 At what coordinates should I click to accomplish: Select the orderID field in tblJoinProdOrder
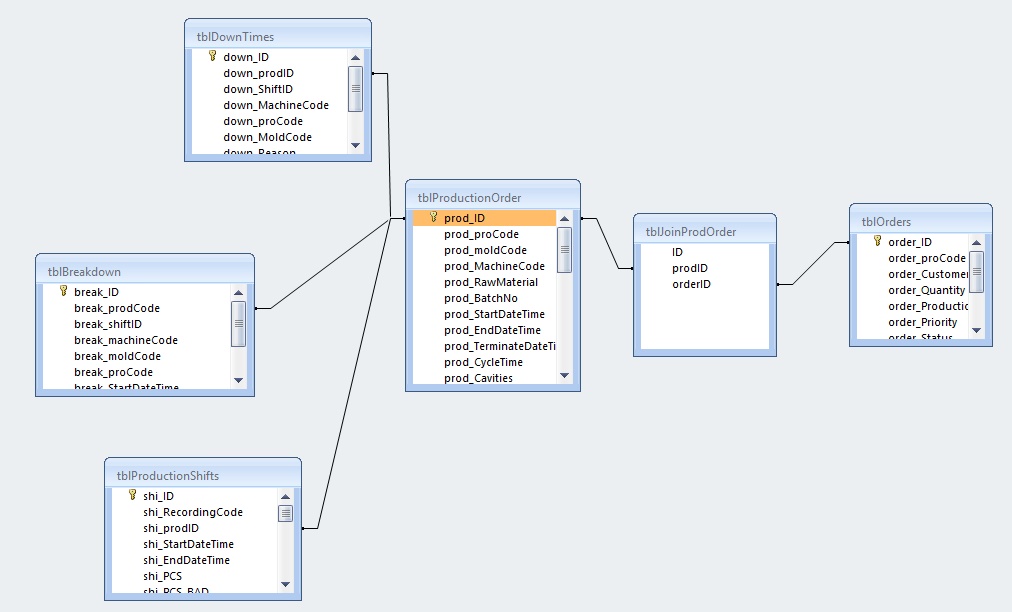click(691, 284)
